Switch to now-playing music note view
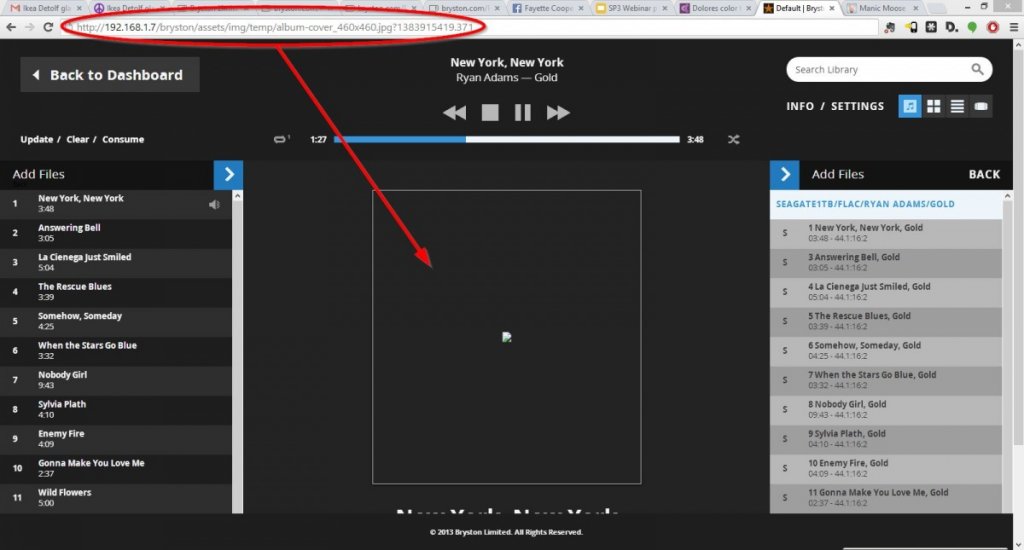The image size is (1024, 550). (910, 106)
